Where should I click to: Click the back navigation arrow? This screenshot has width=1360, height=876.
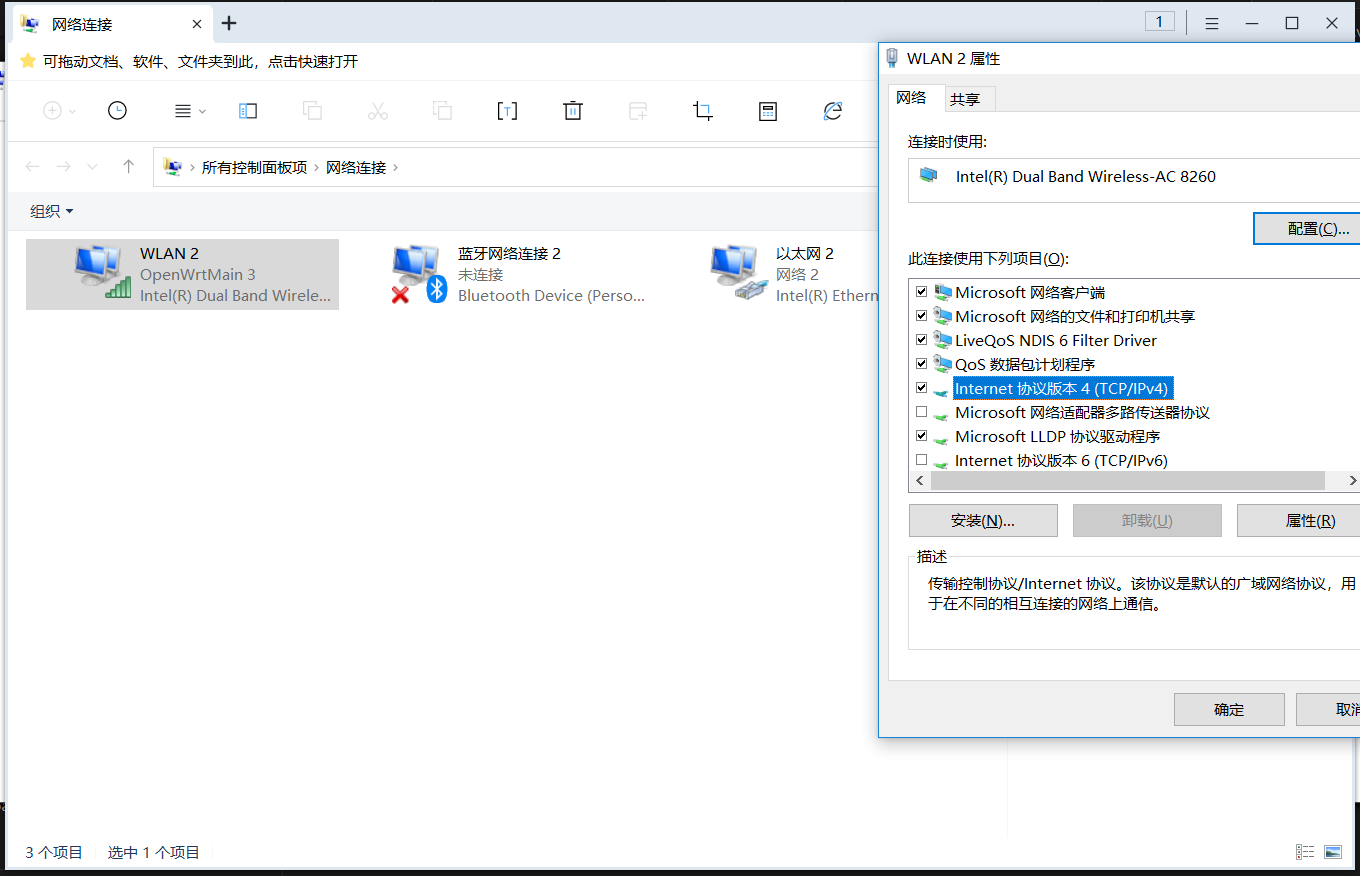[33, 167]
